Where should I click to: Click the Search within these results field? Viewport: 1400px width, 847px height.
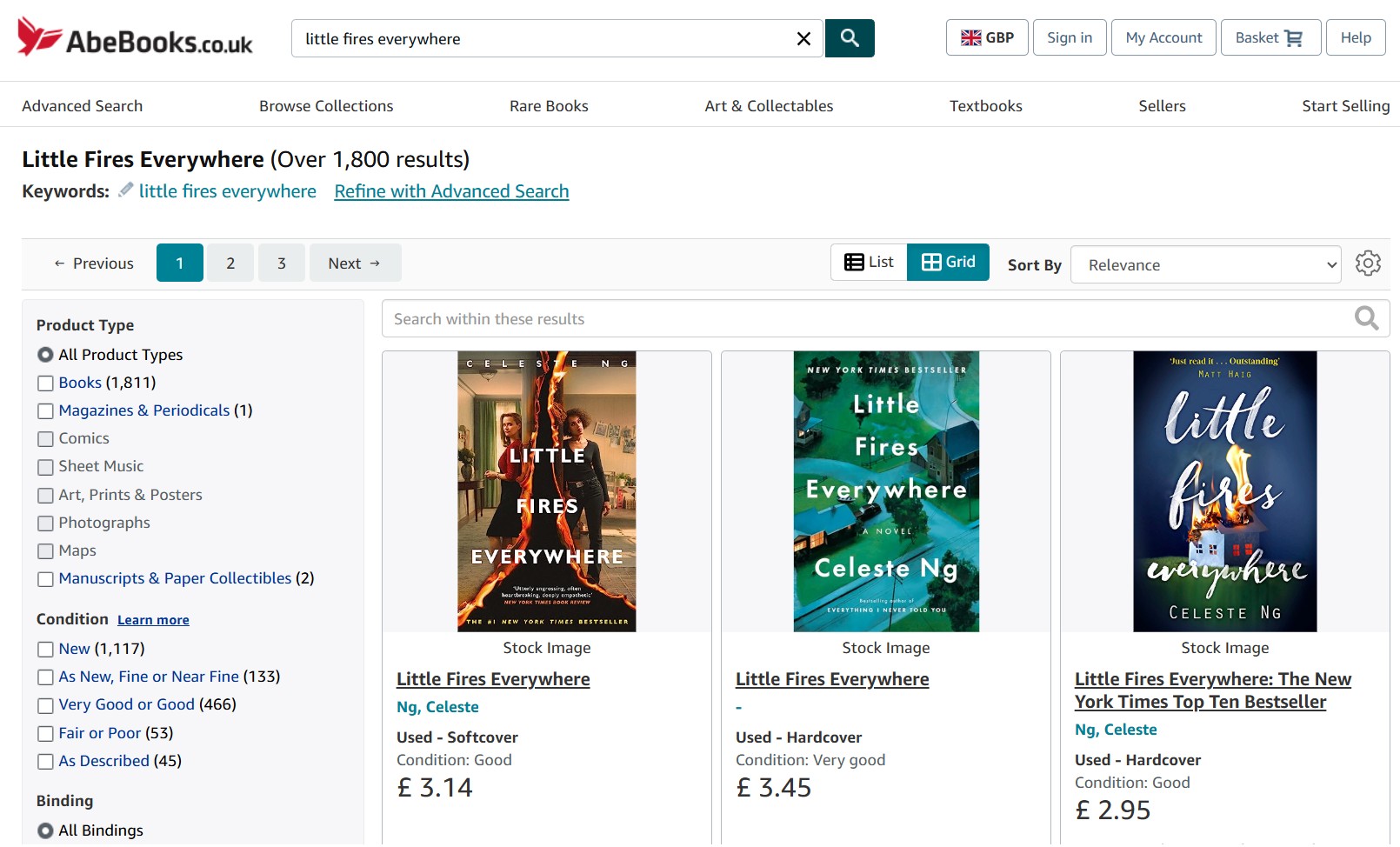783,318
